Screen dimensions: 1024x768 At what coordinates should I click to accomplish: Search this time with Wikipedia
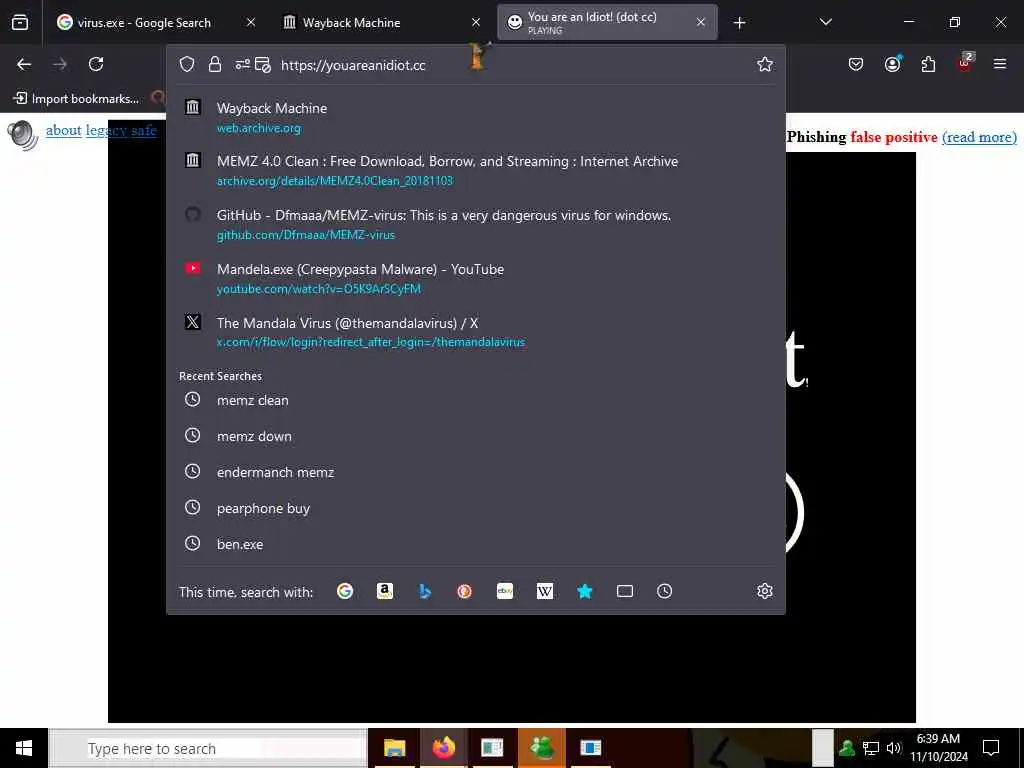545,591
